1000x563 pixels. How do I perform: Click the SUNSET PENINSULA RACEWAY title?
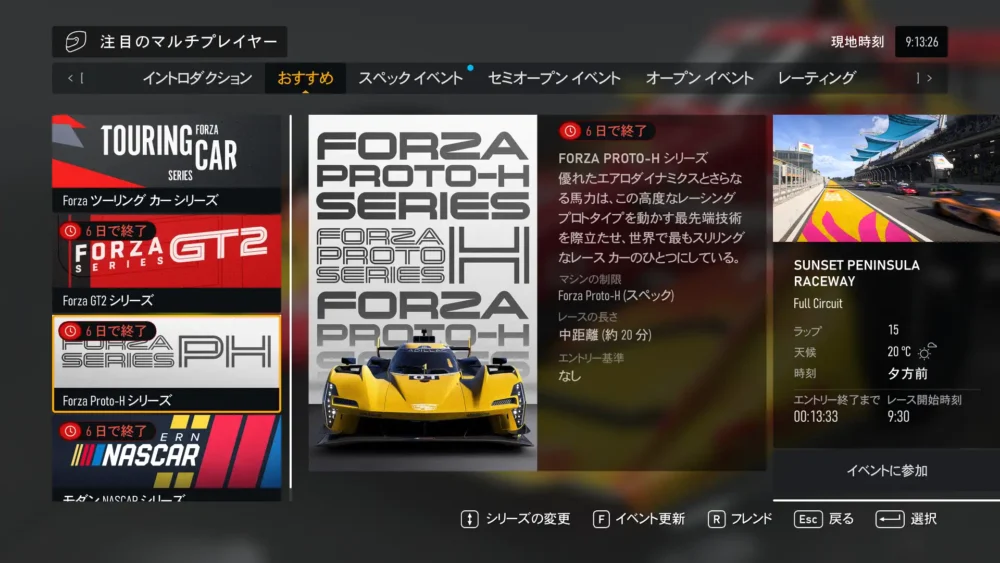(857, 273)
